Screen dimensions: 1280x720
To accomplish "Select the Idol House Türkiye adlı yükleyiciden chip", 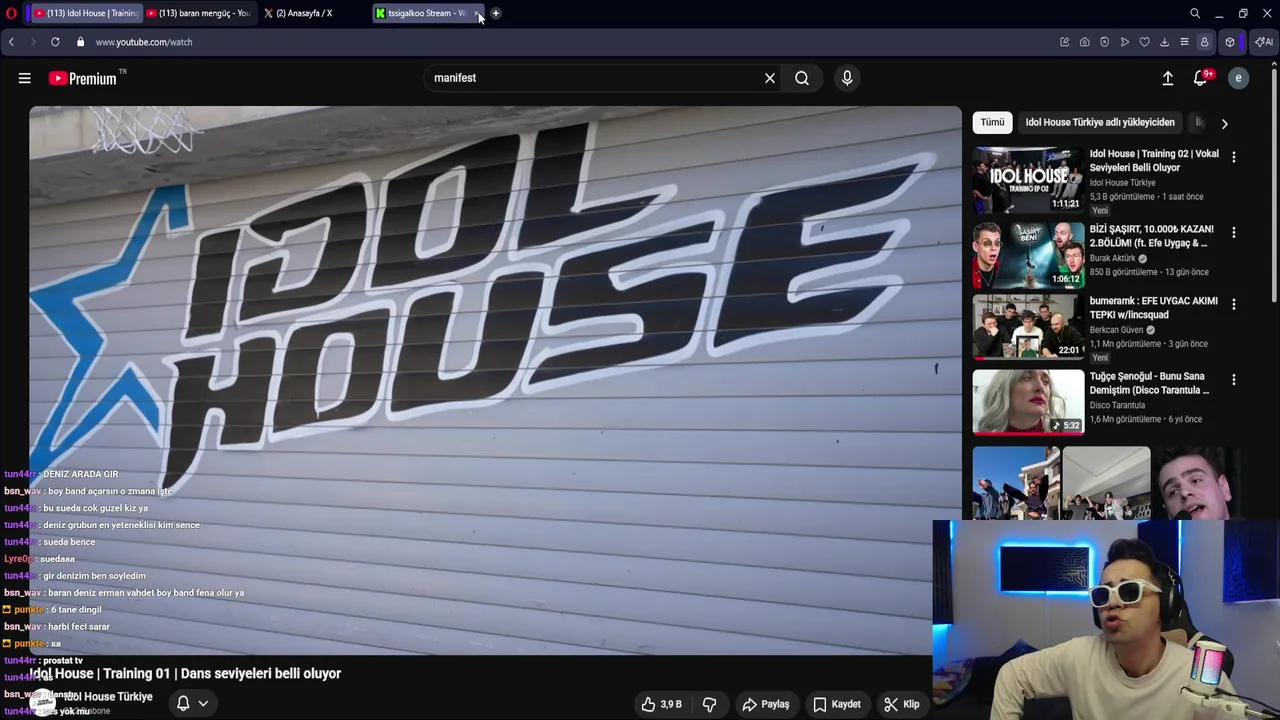I will (1100, 122).
